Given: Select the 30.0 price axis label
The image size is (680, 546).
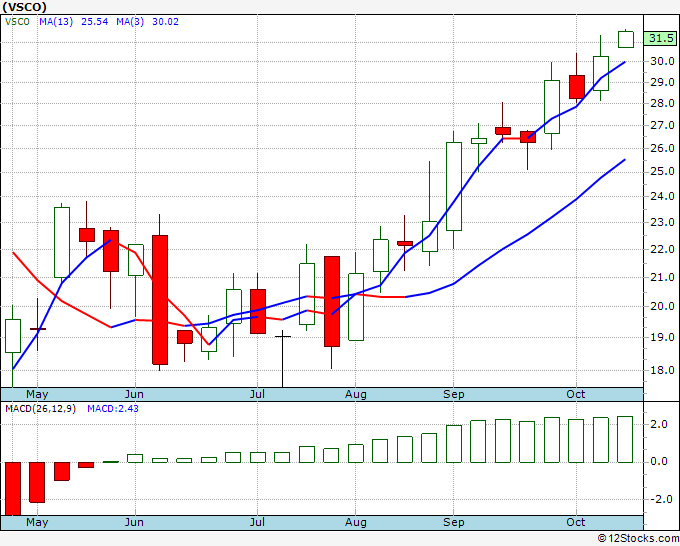Looking at the screenshot, I should tap(662, 61).
